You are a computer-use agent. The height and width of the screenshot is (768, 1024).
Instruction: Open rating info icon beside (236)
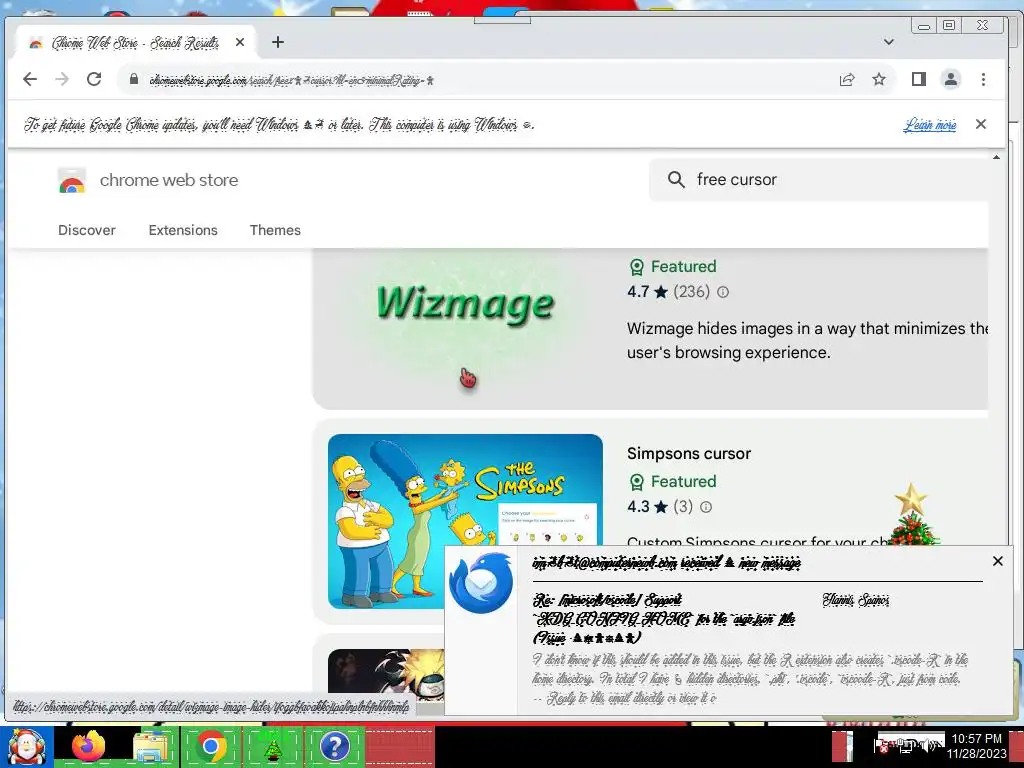723,292
